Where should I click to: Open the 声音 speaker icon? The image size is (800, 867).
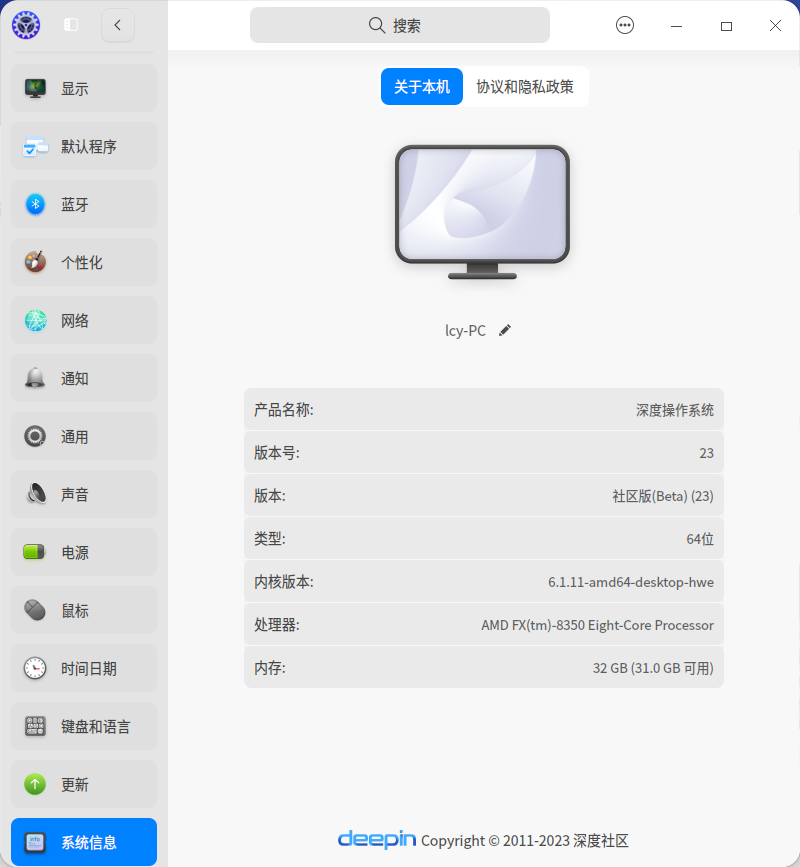tap(35, 494)
